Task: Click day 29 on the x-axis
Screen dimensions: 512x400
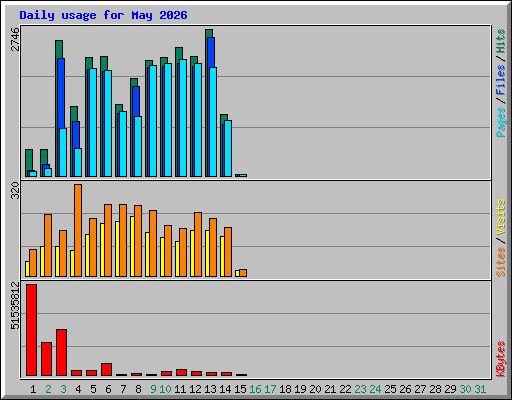Action: click(450, 389)
